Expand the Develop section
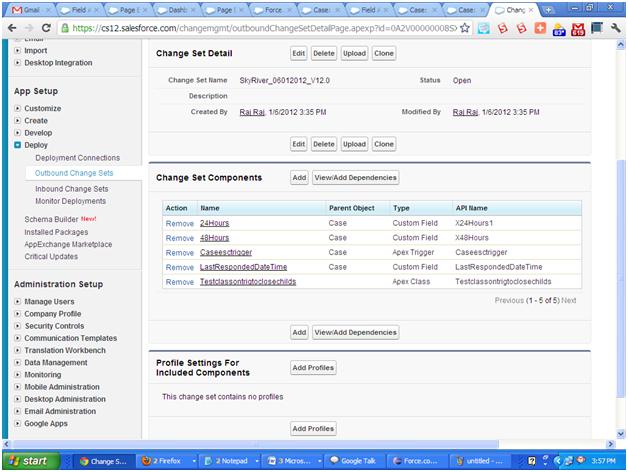 (17, 133)
